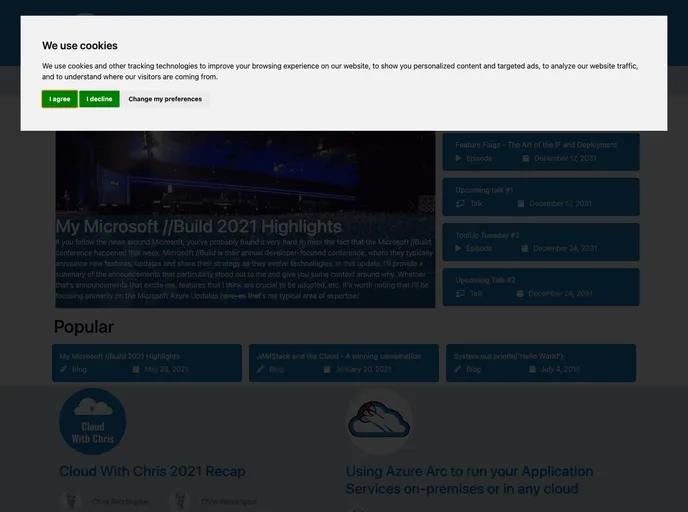The height and width of the screenshot is (512, 688).
Task: Click December 17, 2031 date on Feature Flags
Action: coord(565,158)
